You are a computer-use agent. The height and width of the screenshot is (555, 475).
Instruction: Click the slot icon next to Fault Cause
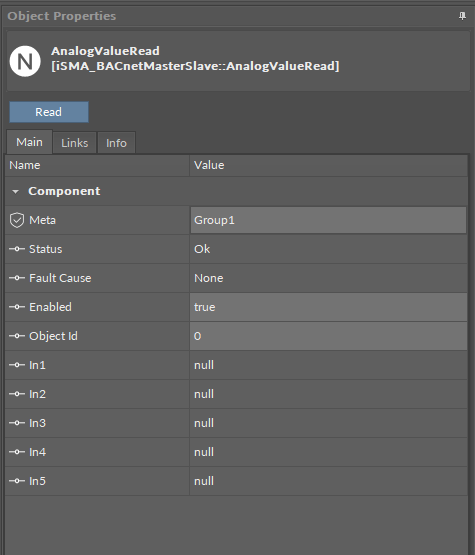17,278
